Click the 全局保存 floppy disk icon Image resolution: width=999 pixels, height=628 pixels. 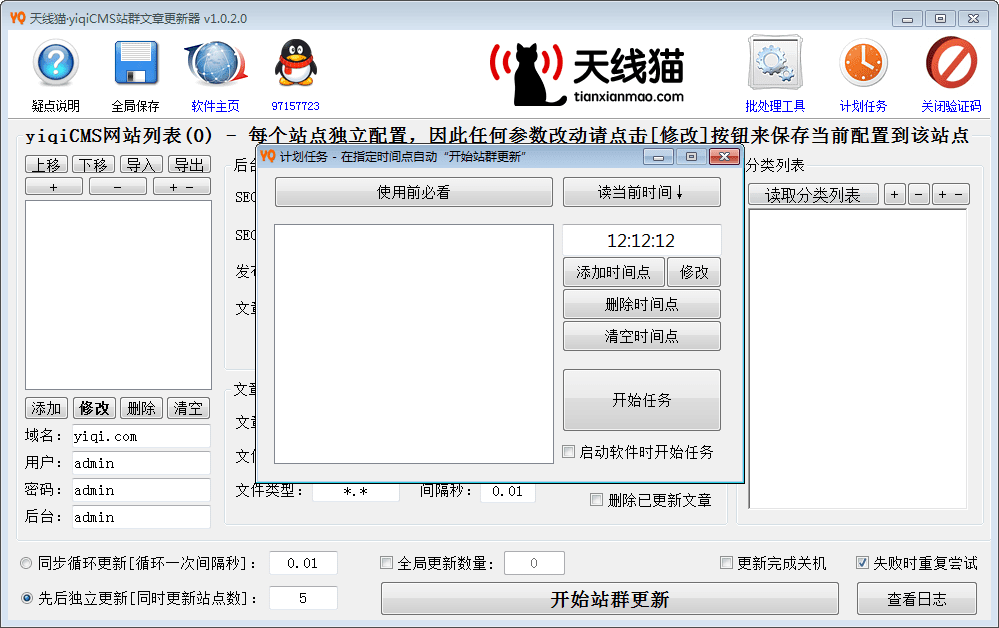pyautogui.click(x=136, y=62)
